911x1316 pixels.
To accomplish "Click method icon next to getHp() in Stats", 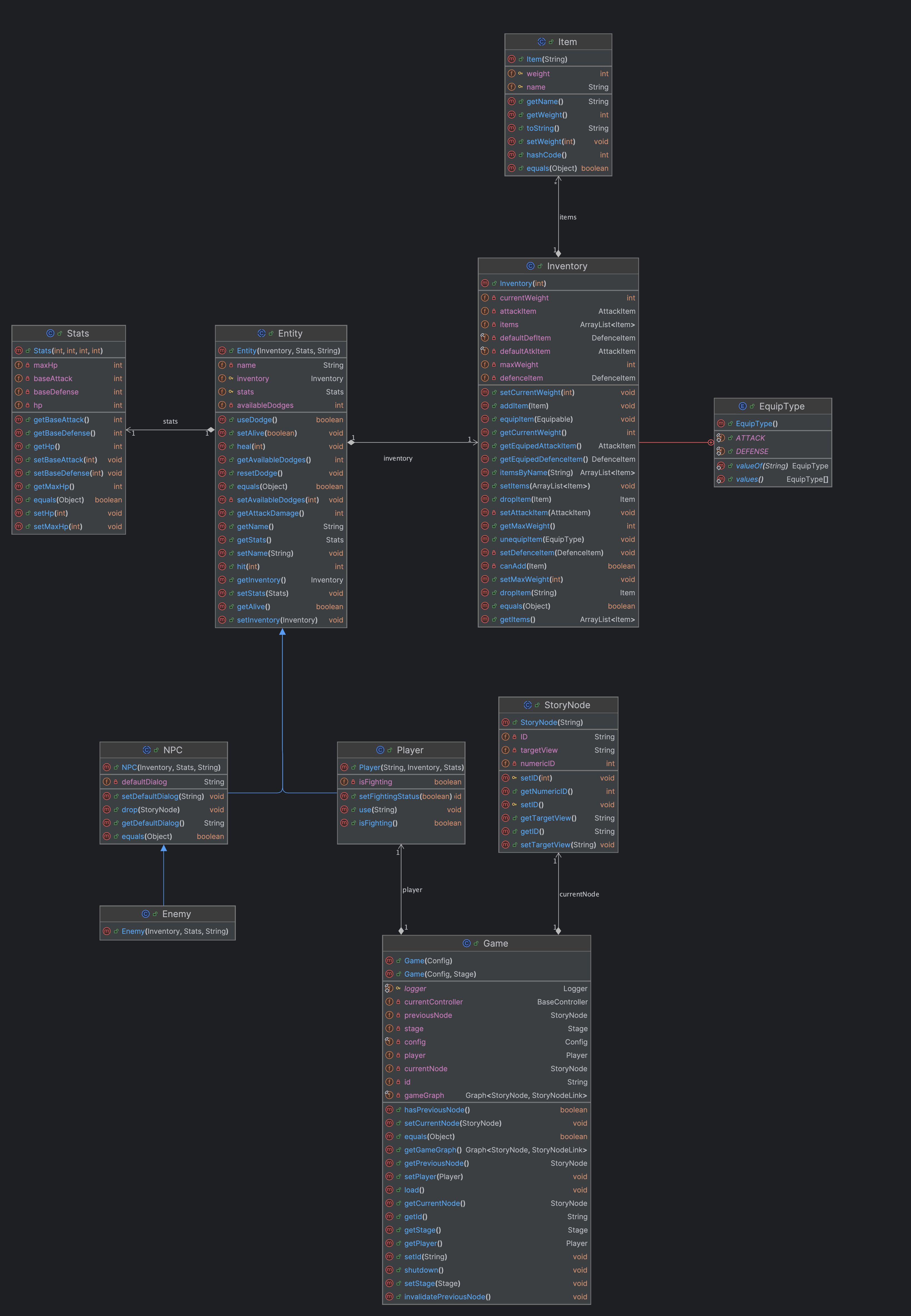I will pyautogui.click(x=18, y=446).
